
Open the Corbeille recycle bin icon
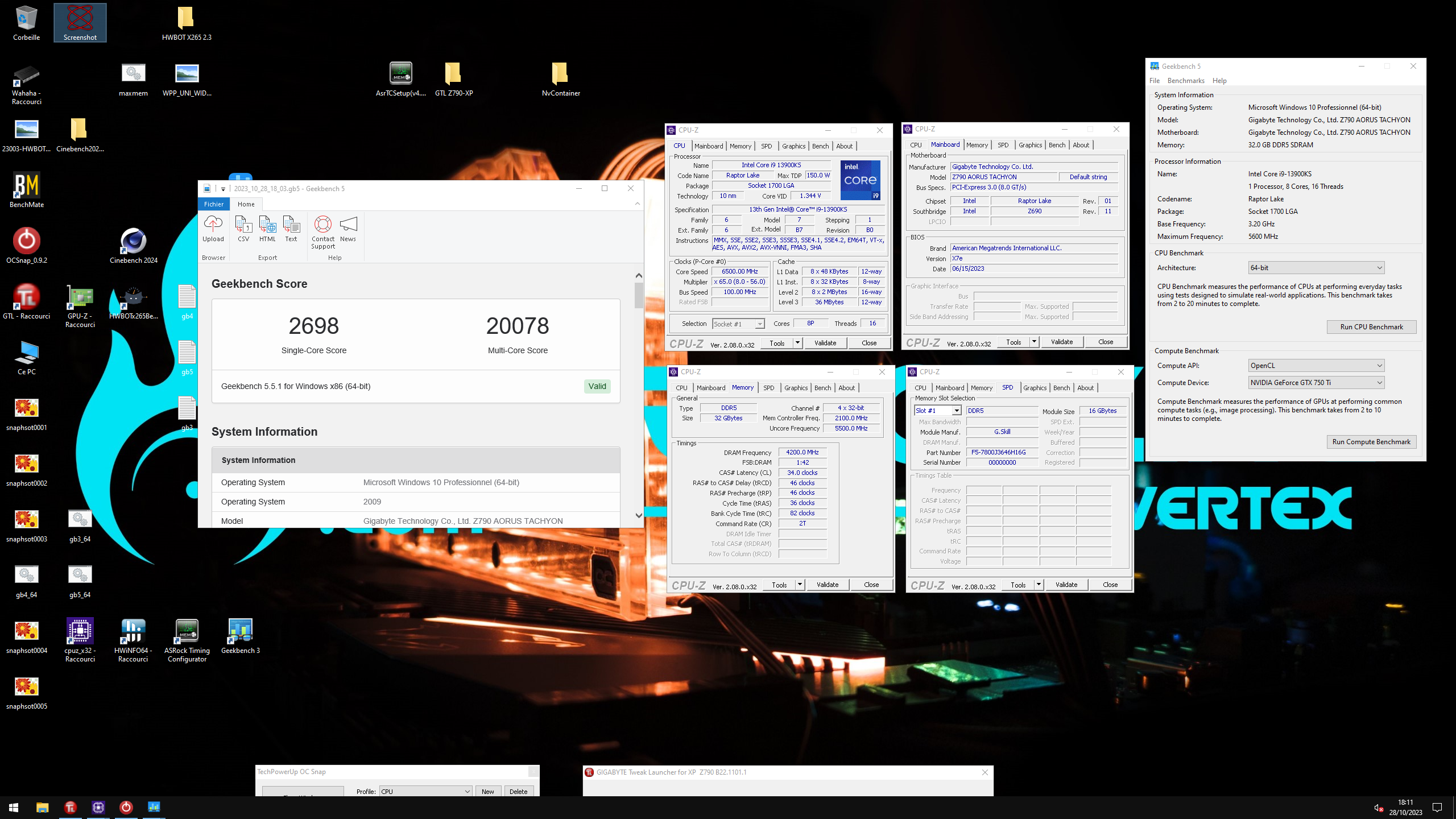click(26, 23)
